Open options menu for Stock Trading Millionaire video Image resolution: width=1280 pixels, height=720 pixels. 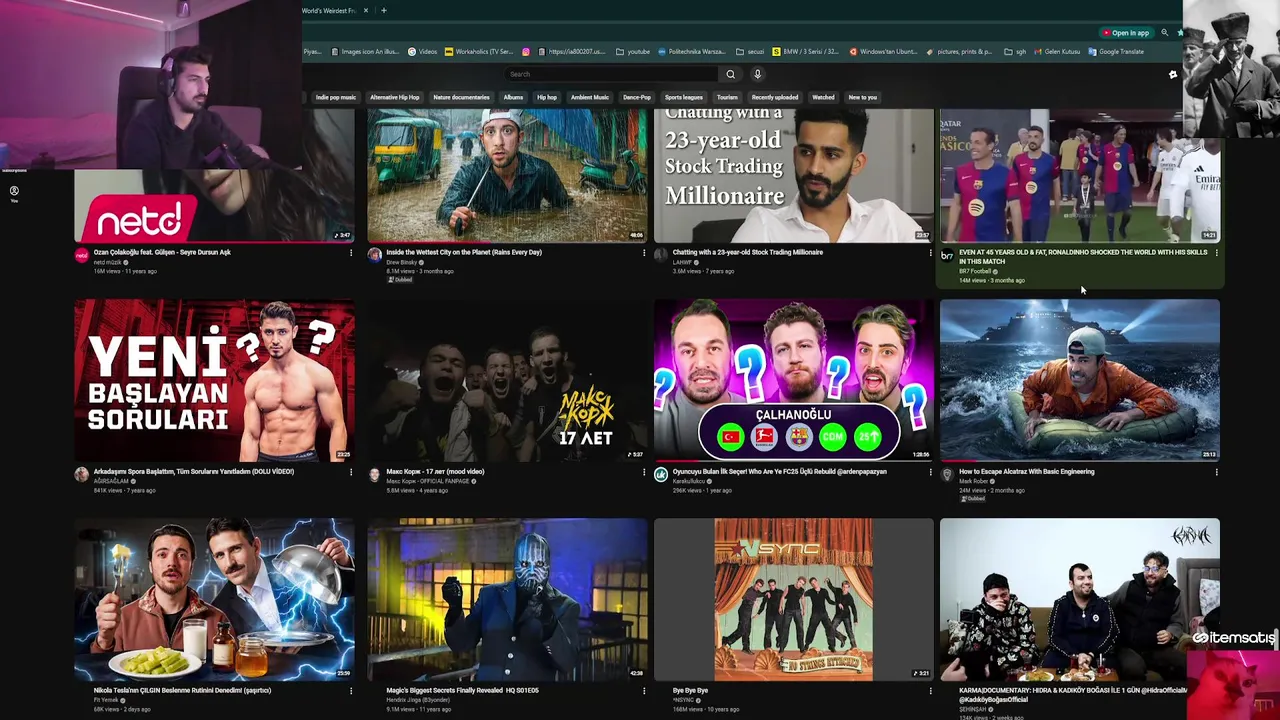click(930, 253)
